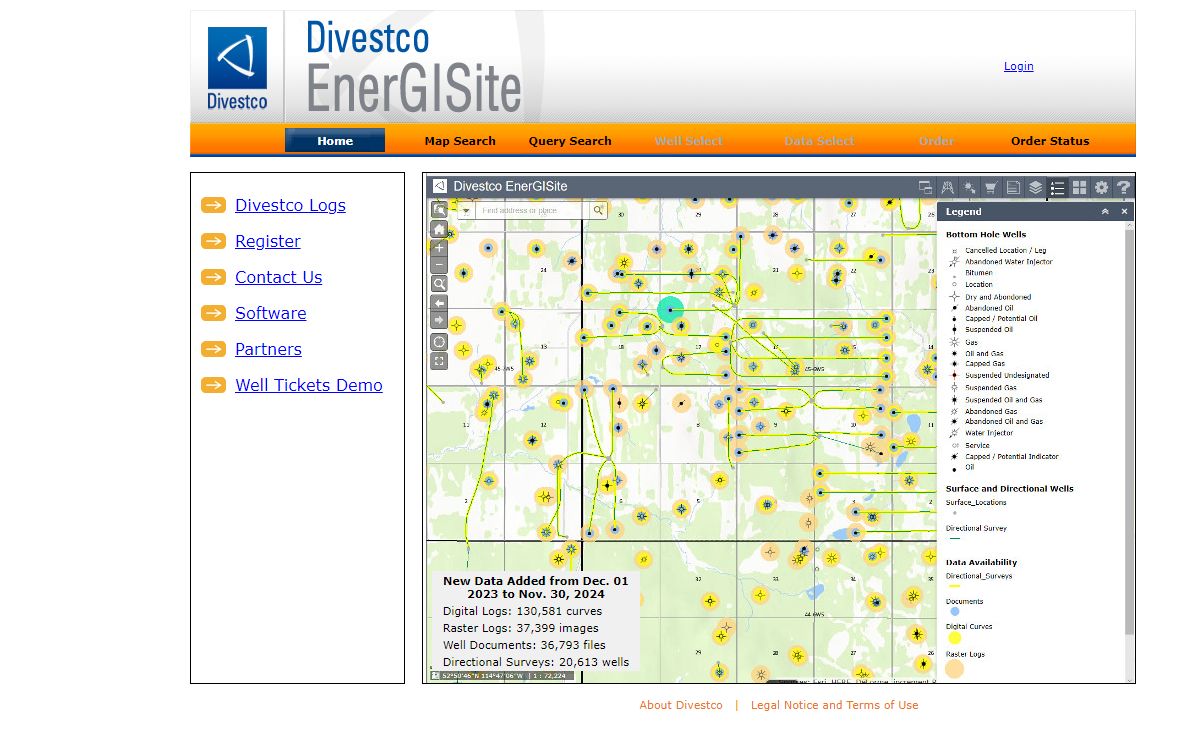Toggle the Legend list button in toolbar
The width and height of the screenshot is (1200, 740).
pos(1057,187)
